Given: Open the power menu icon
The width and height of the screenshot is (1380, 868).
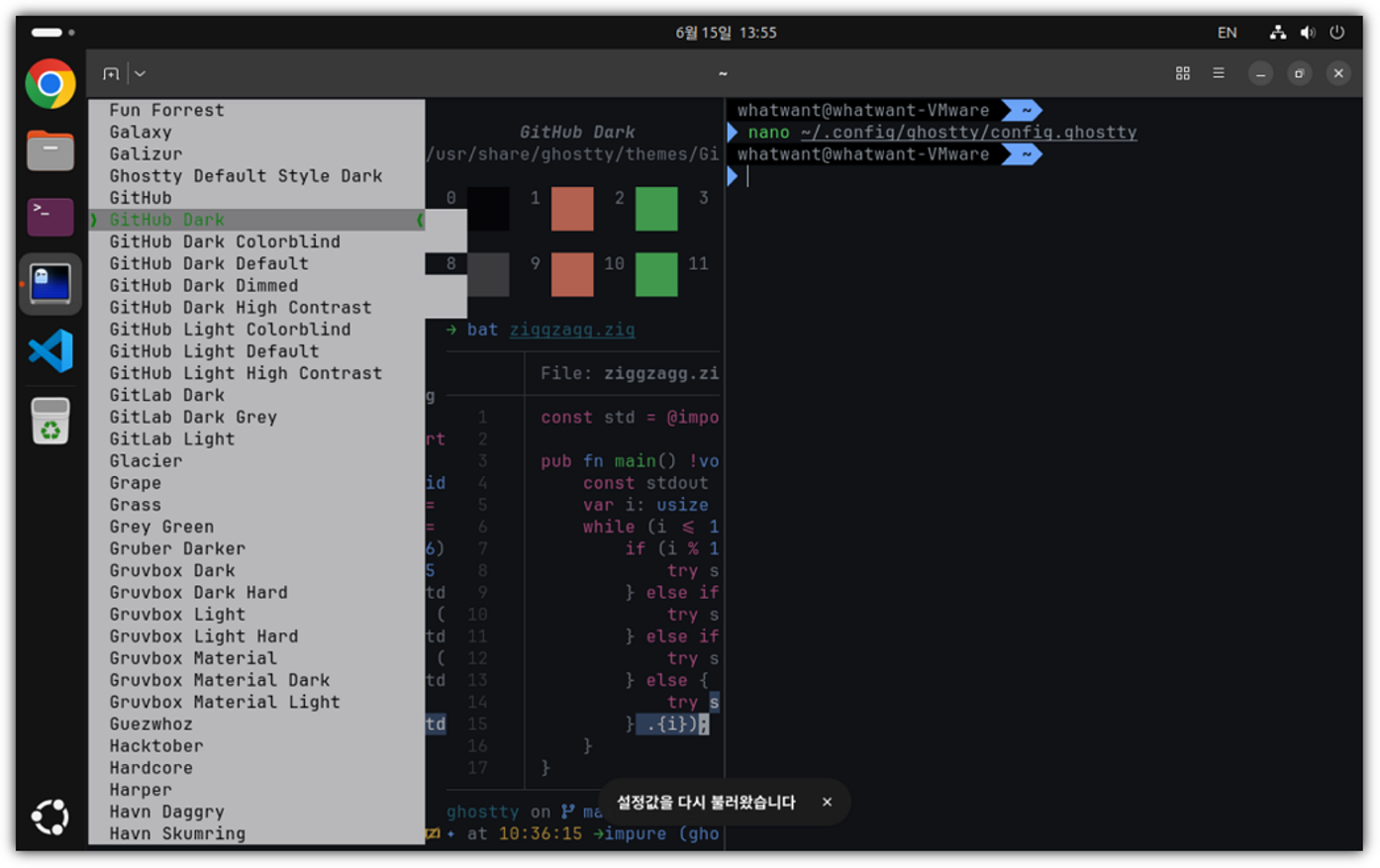Looking at the screenshot, I should (x=1336, y=33).
